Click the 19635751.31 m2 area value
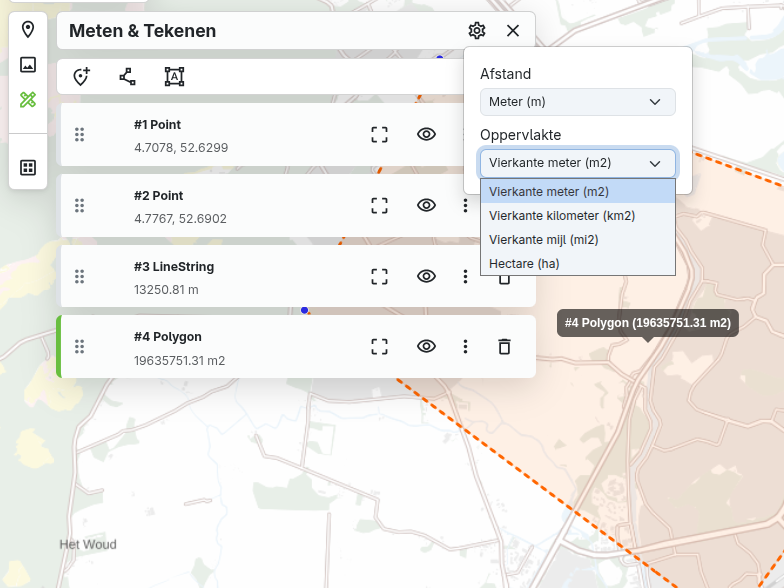This screenshot has width=784, height=588. [180, 360]
